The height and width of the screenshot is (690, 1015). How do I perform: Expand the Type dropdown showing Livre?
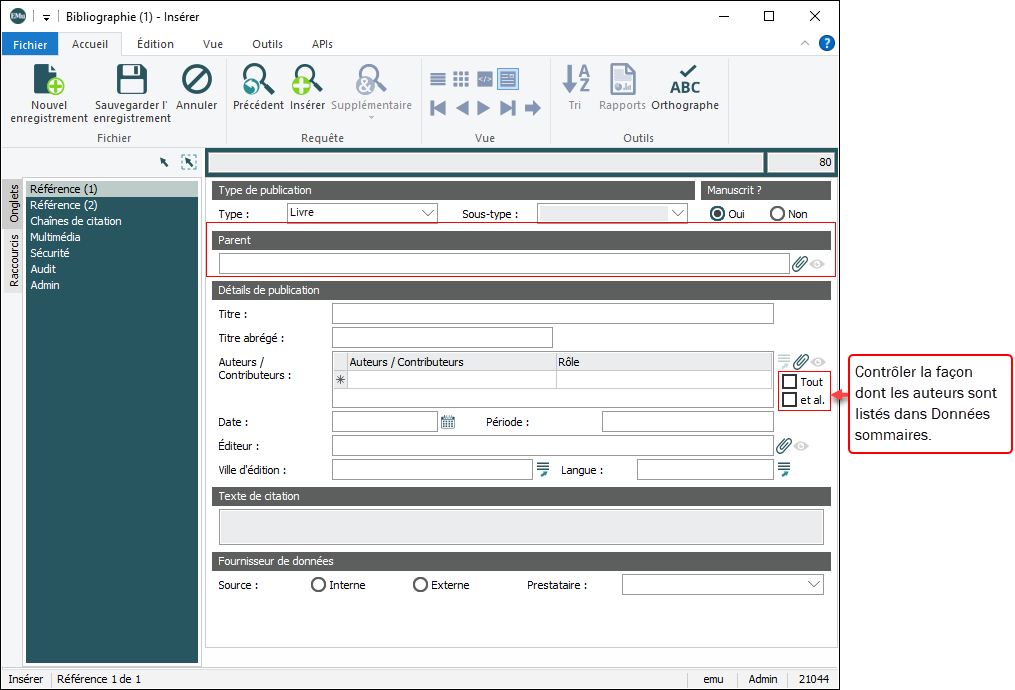tap(428, 213)
